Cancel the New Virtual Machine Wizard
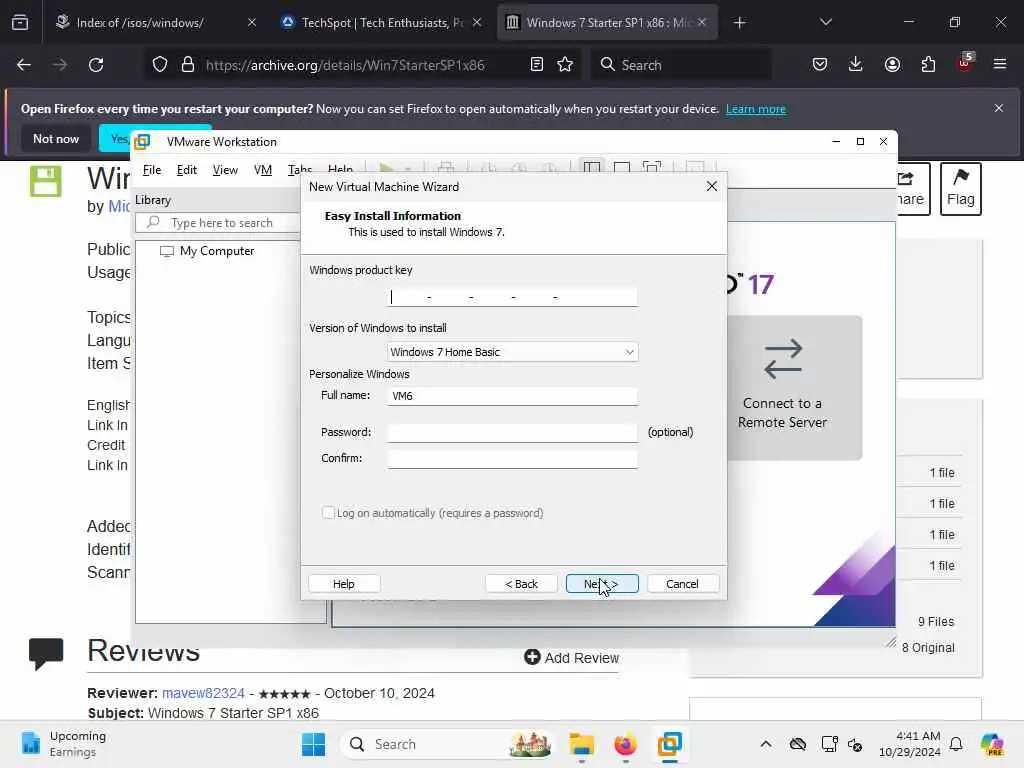 pos(682,584)
